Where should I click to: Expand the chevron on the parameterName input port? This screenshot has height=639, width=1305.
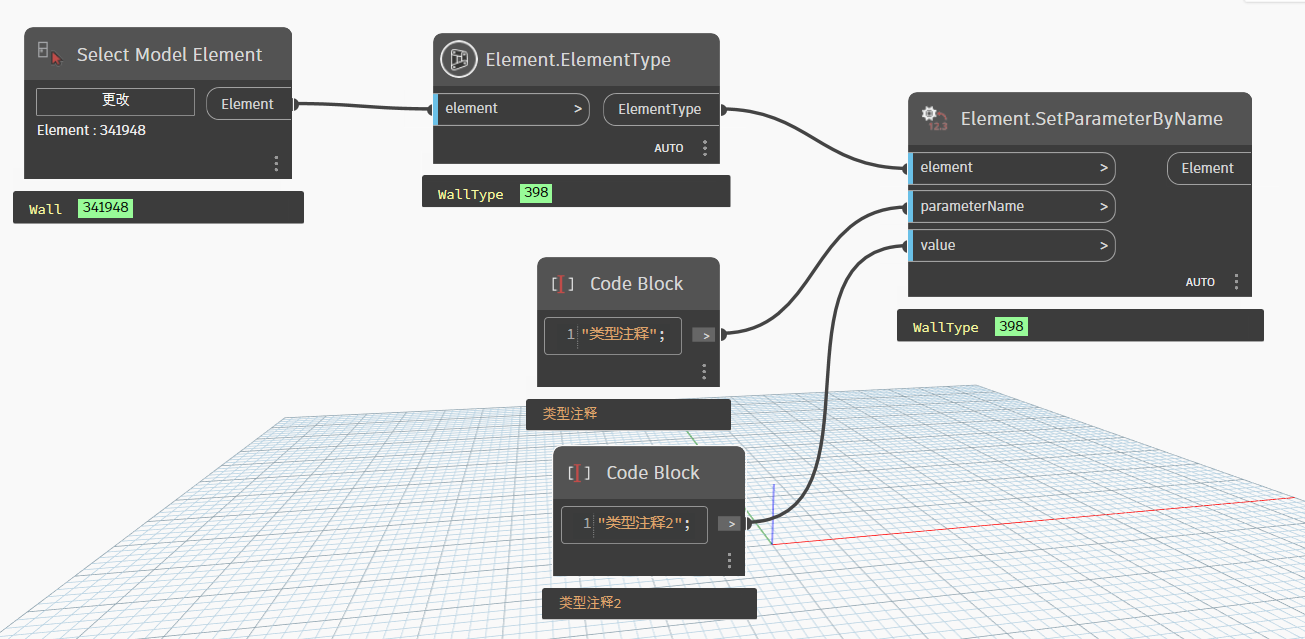click(1104, 207)
